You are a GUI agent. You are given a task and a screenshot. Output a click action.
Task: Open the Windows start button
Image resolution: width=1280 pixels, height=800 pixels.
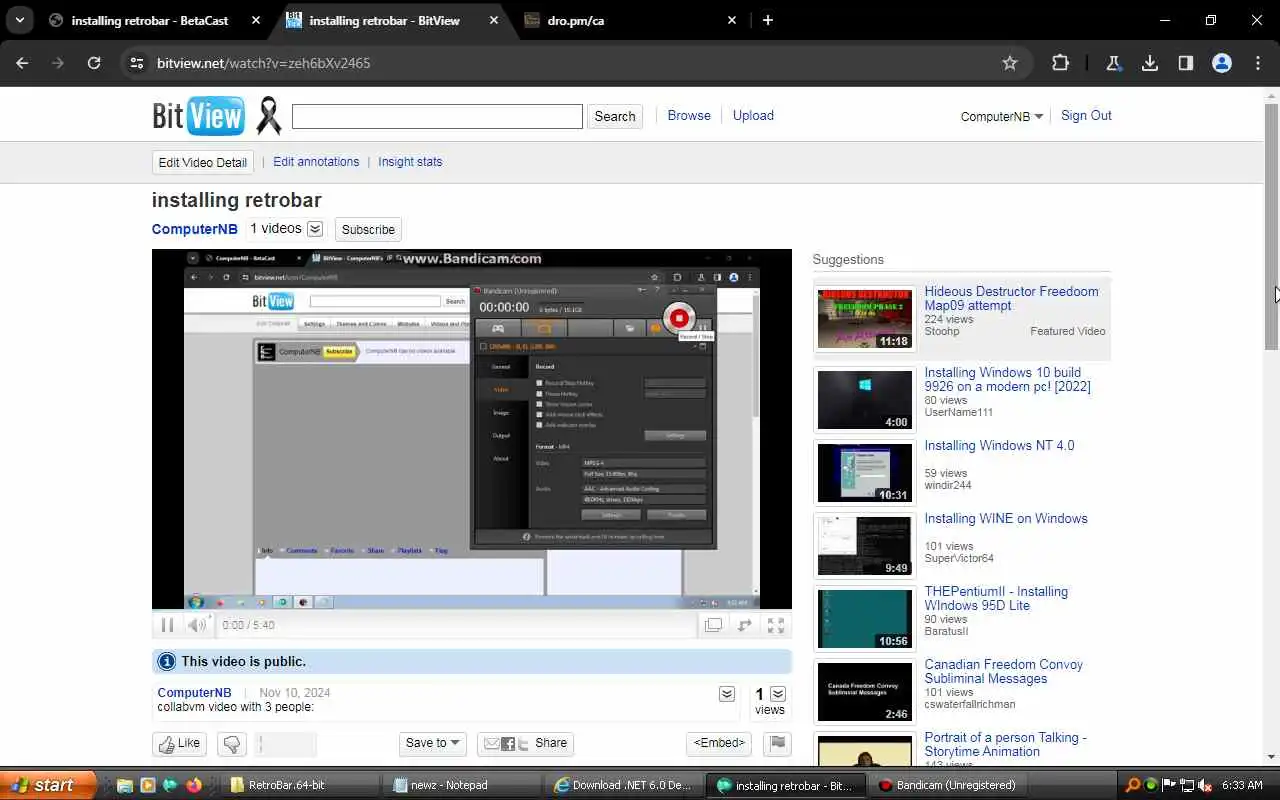48,785
